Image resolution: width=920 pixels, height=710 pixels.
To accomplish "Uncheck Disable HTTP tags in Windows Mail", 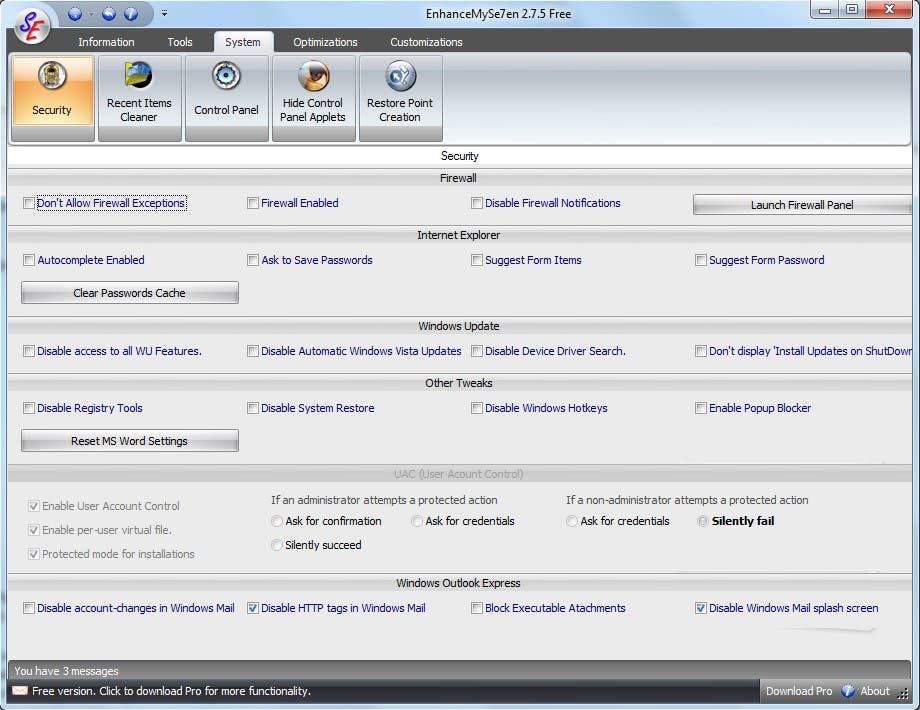I will (x=252, y=608).
